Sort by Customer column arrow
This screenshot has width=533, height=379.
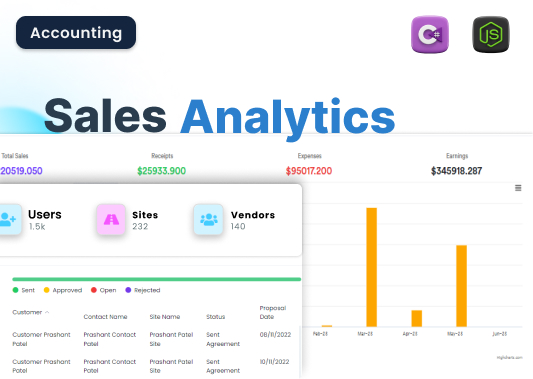coord(47,312)
